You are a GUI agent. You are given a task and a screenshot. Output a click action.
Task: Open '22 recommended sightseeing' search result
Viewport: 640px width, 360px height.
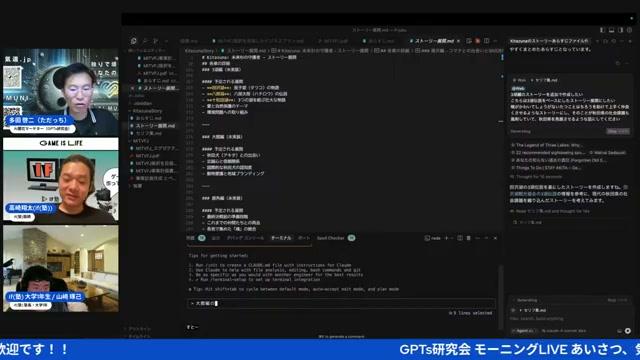coord(548,153)
